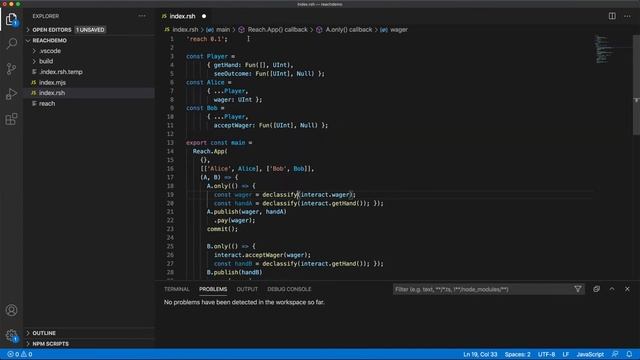Open editor more actions ellipsis
This screenshot has height=360, width=640.
pyautogui.click(x=627, y=16)
